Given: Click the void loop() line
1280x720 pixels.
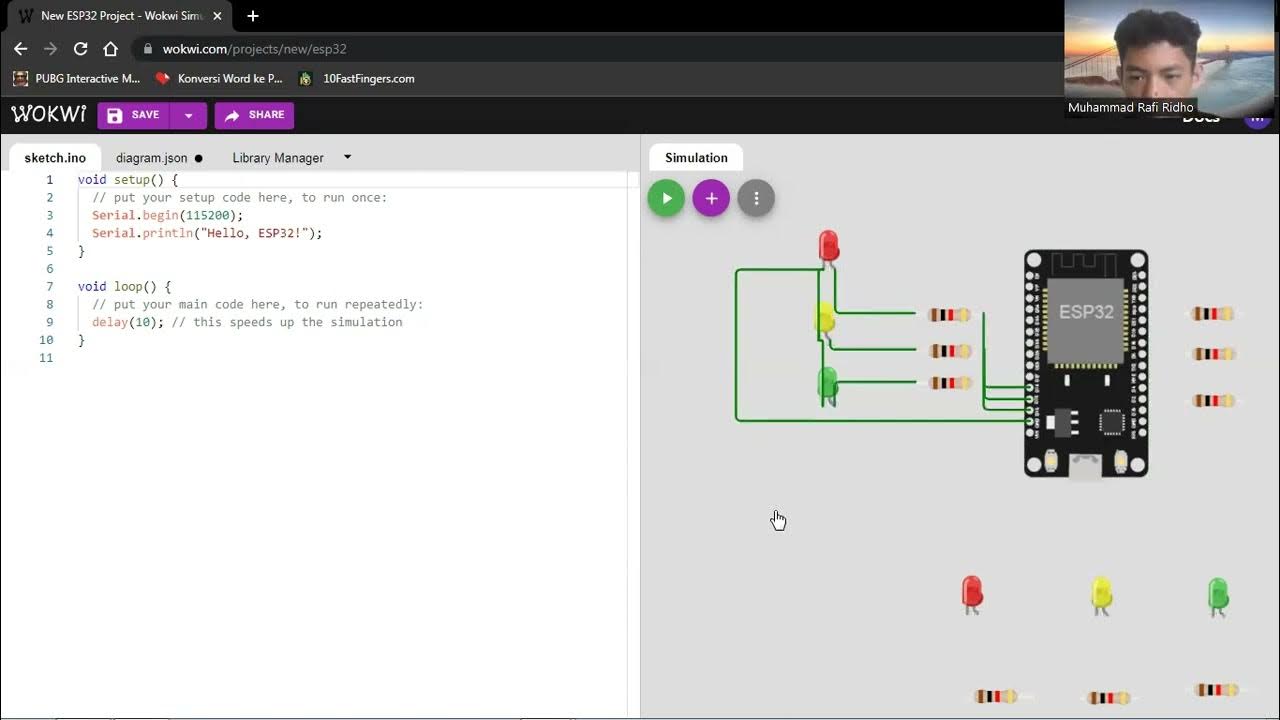Looking at the screenshot, I should click(127, 286).
